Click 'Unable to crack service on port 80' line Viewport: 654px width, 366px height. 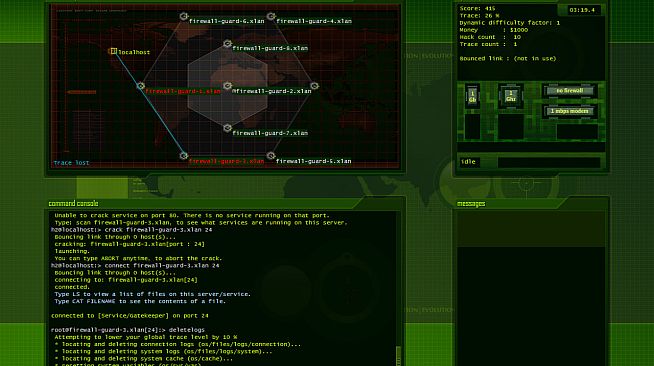pyautogui.click(x=192, y=215)
